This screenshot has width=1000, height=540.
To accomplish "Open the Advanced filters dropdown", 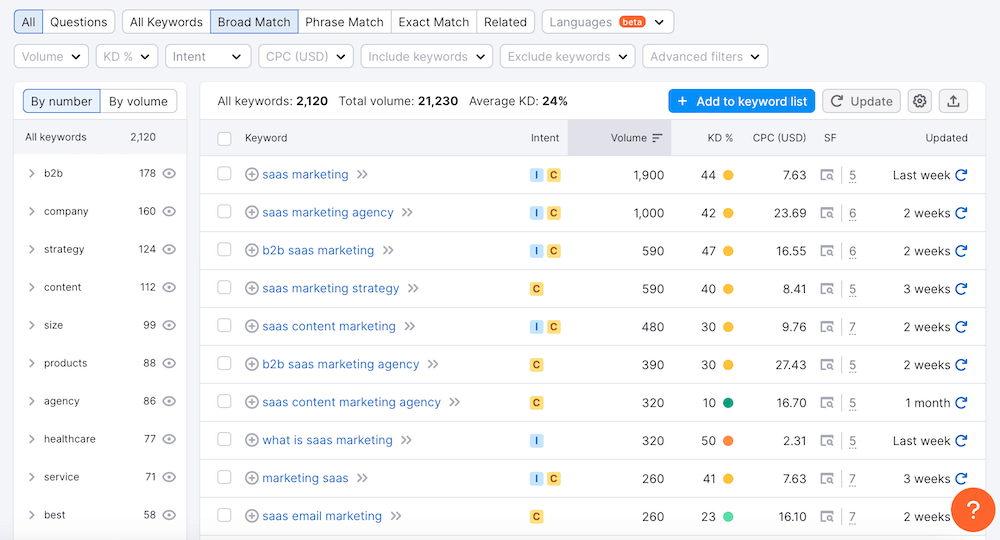I will click(705, 57).
